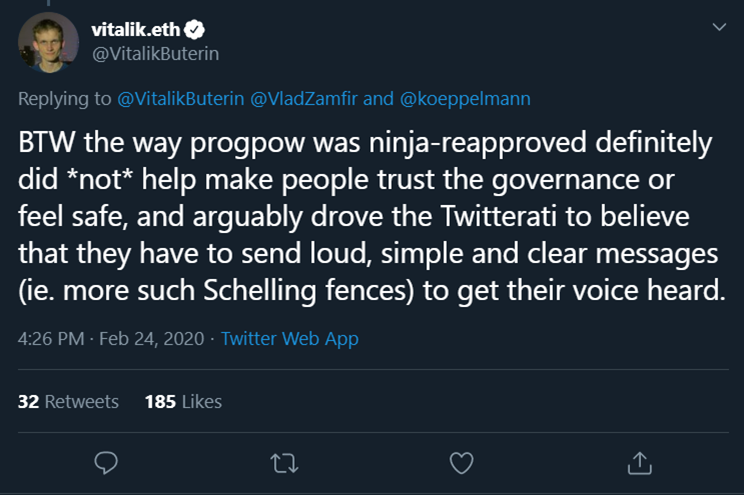This screenshot has height=495, width=744.
Task: Click the Feb 24, 2020 date
Action: click(151, 339)
